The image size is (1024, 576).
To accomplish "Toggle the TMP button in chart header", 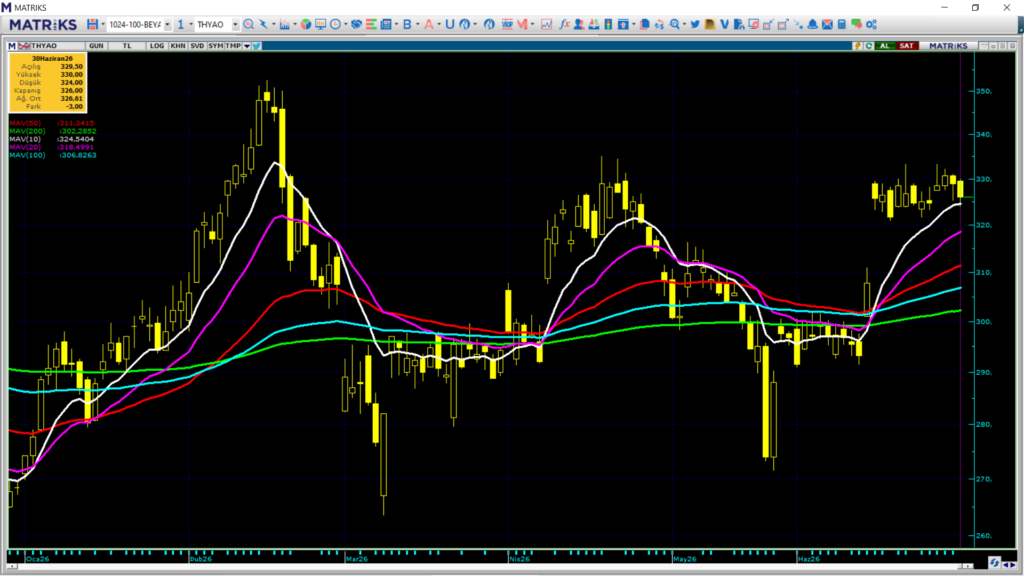I will tap(233, 46).
